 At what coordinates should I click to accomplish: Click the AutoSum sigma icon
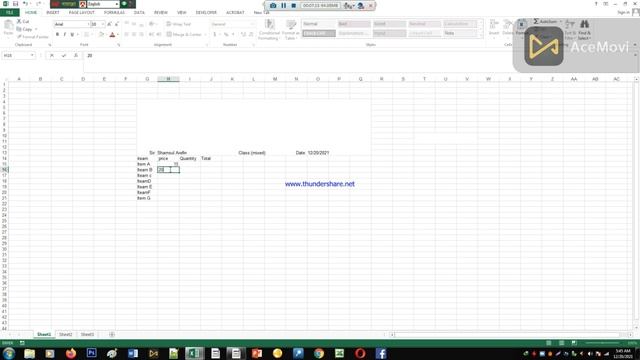click(x=536, y=21)
